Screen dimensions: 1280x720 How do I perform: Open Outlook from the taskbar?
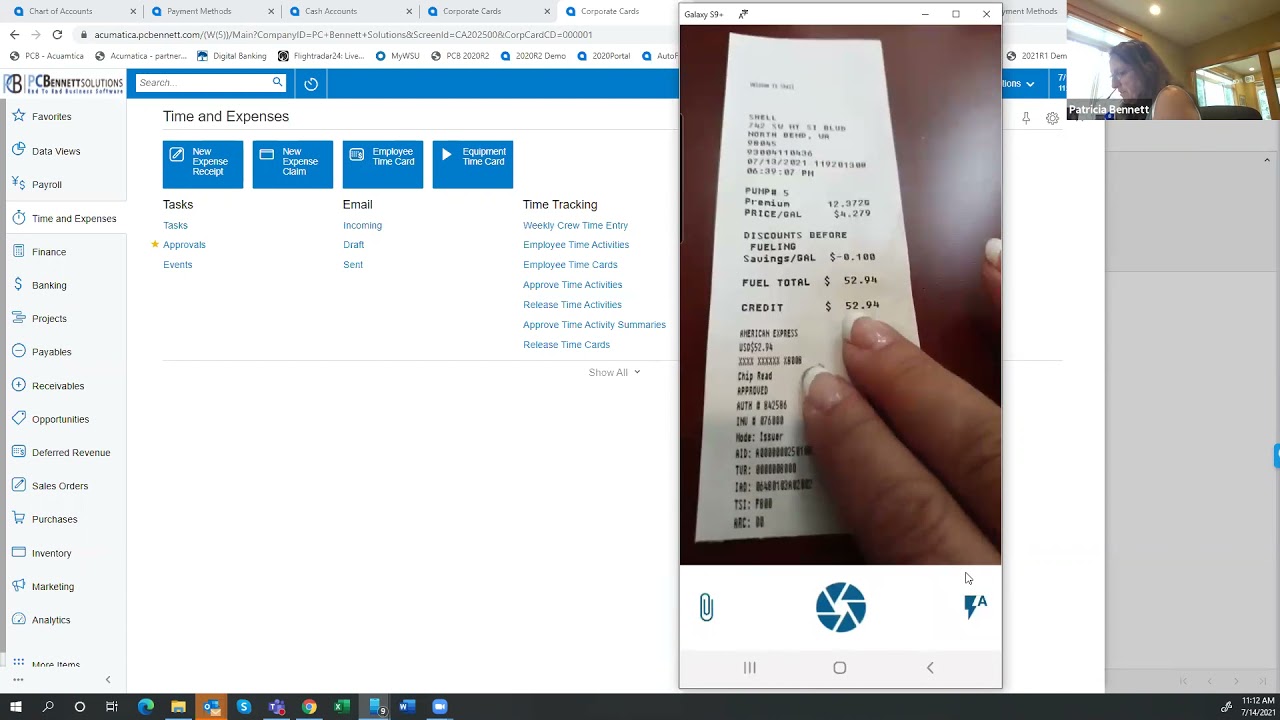click(211, 707)
